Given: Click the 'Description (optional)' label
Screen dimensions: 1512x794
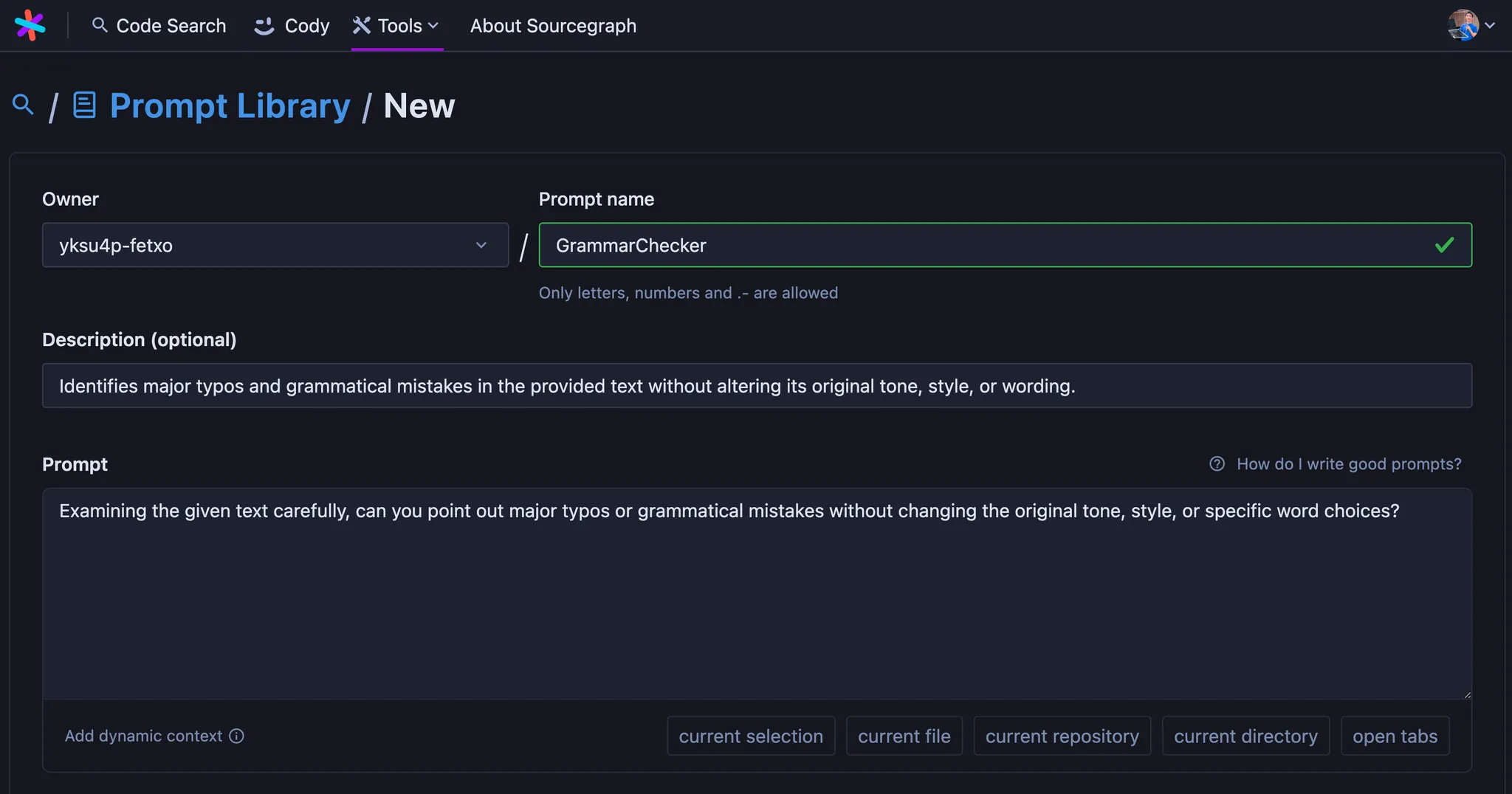Looking at the screenshot, I should click(x=139, y=339).
